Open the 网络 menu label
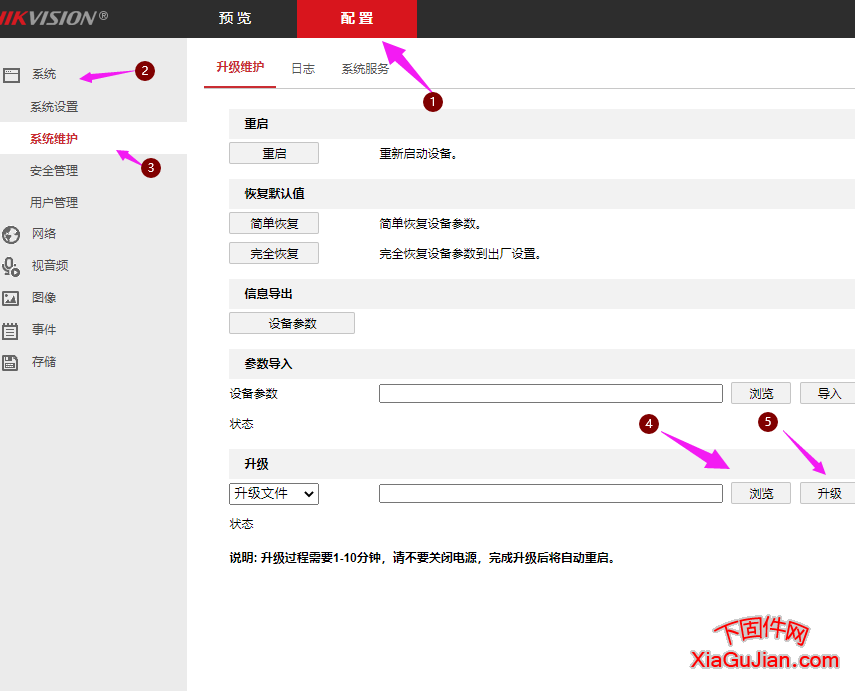The width and height of the screenshot is (855, 691). pos(44,234)
